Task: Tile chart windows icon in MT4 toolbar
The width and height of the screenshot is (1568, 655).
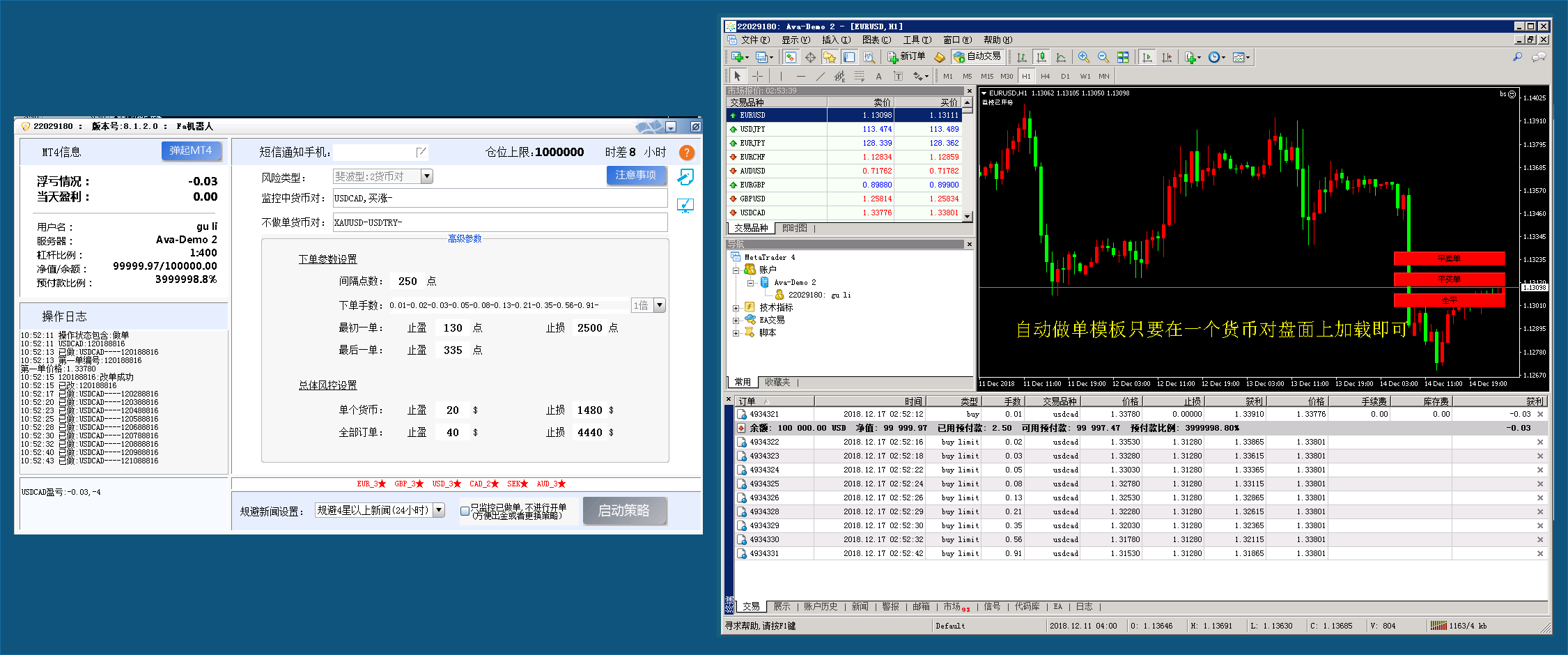Action: coord(1123,57)
